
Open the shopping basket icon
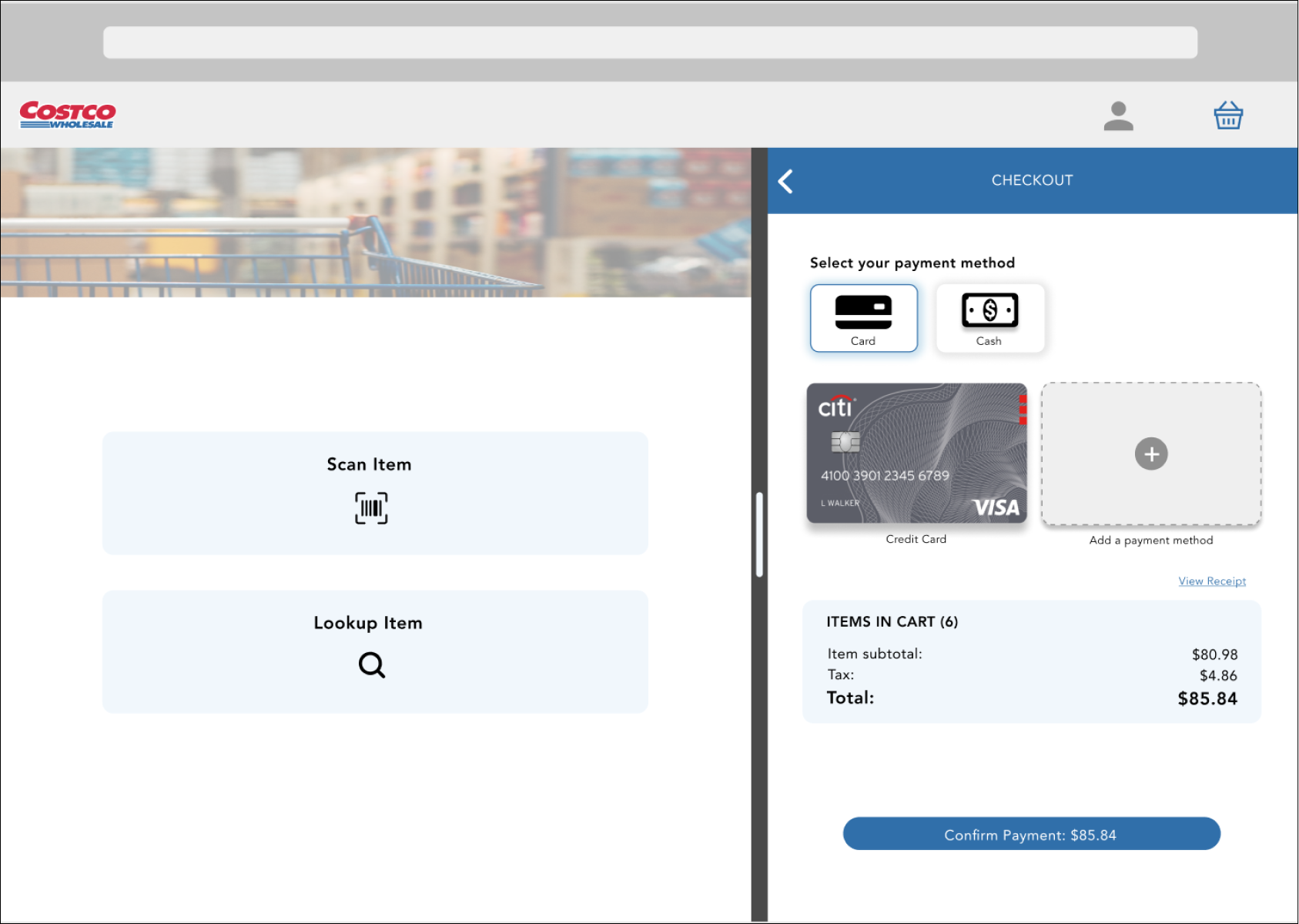[x=1228, y=115]
